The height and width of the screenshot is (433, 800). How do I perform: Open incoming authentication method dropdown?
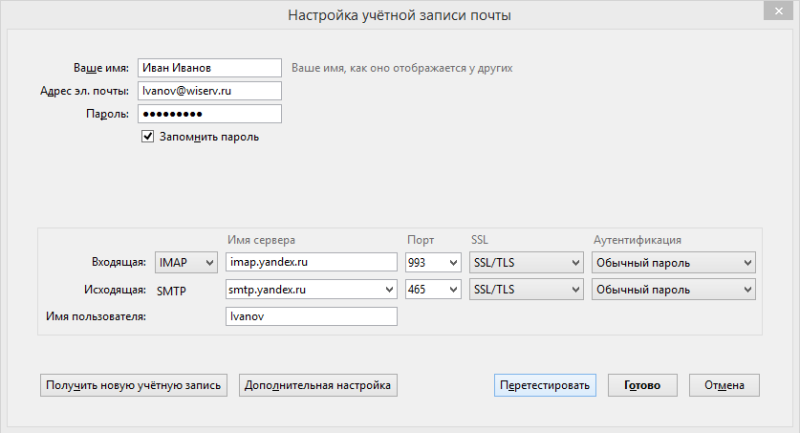[x=672, y=263]
